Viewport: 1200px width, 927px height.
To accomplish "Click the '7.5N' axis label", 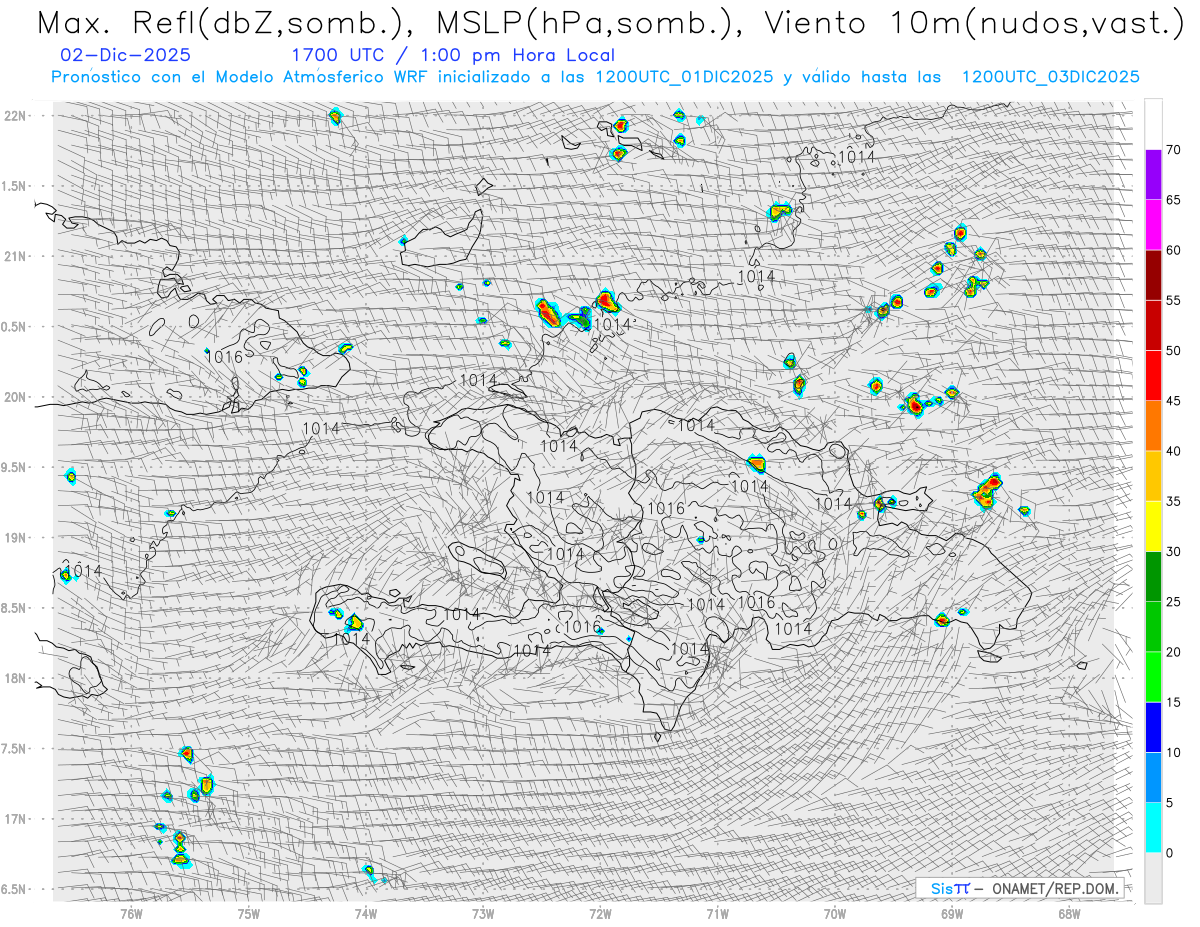I will [14, 749].
